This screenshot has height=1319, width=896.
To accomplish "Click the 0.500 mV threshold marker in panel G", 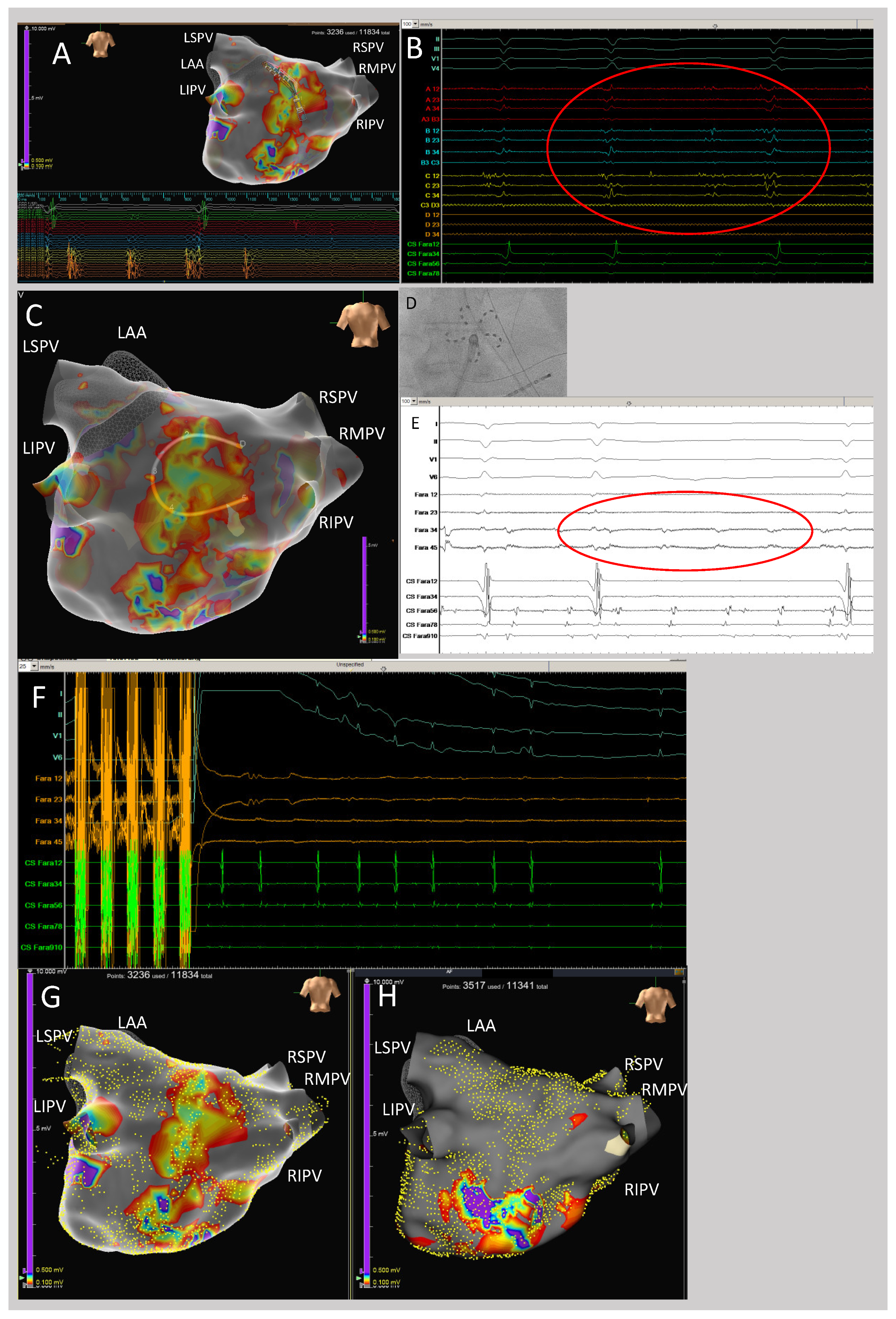I will click(x=25, y=1270).
